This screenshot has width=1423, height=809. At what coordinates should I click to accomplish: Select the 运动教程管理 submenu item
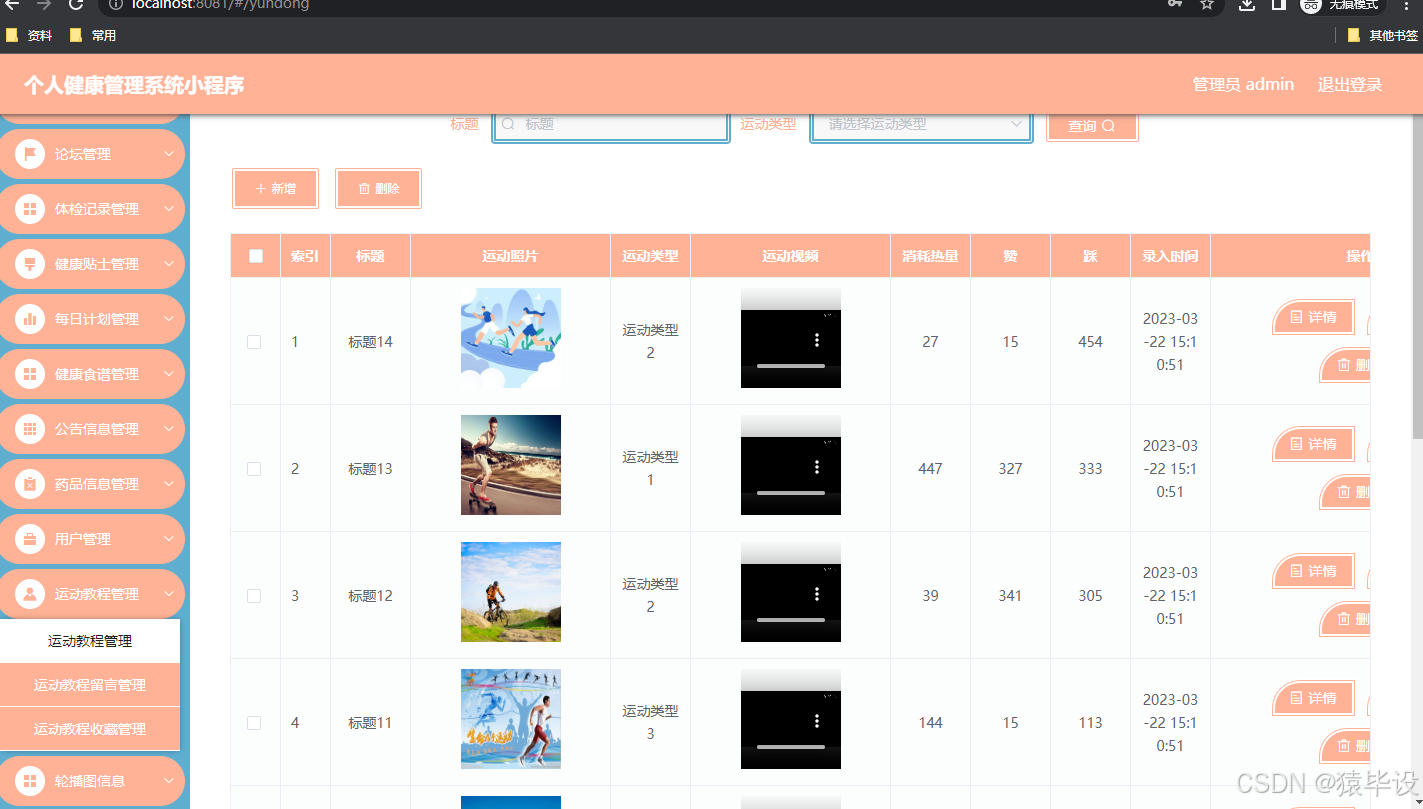(90, 641)
